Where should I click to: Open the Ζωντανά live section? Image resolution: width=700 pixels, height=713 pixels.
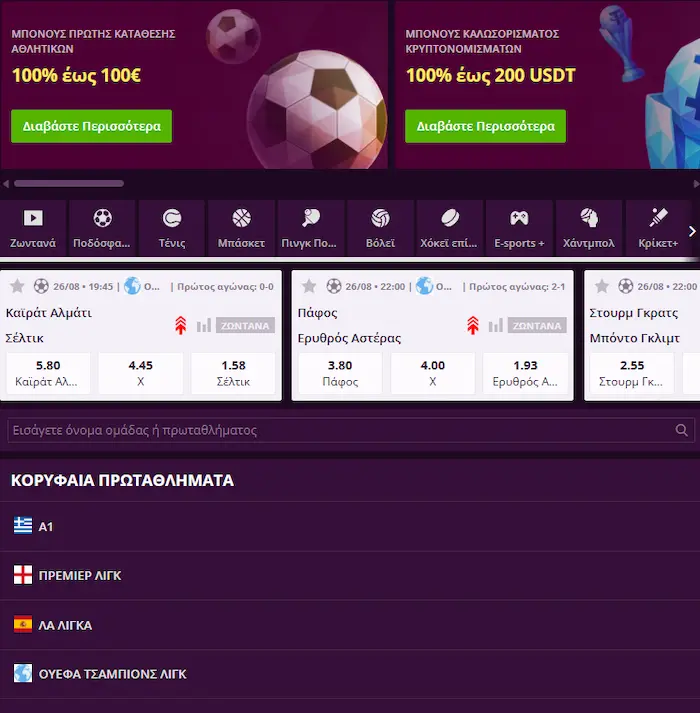[33, 228]
